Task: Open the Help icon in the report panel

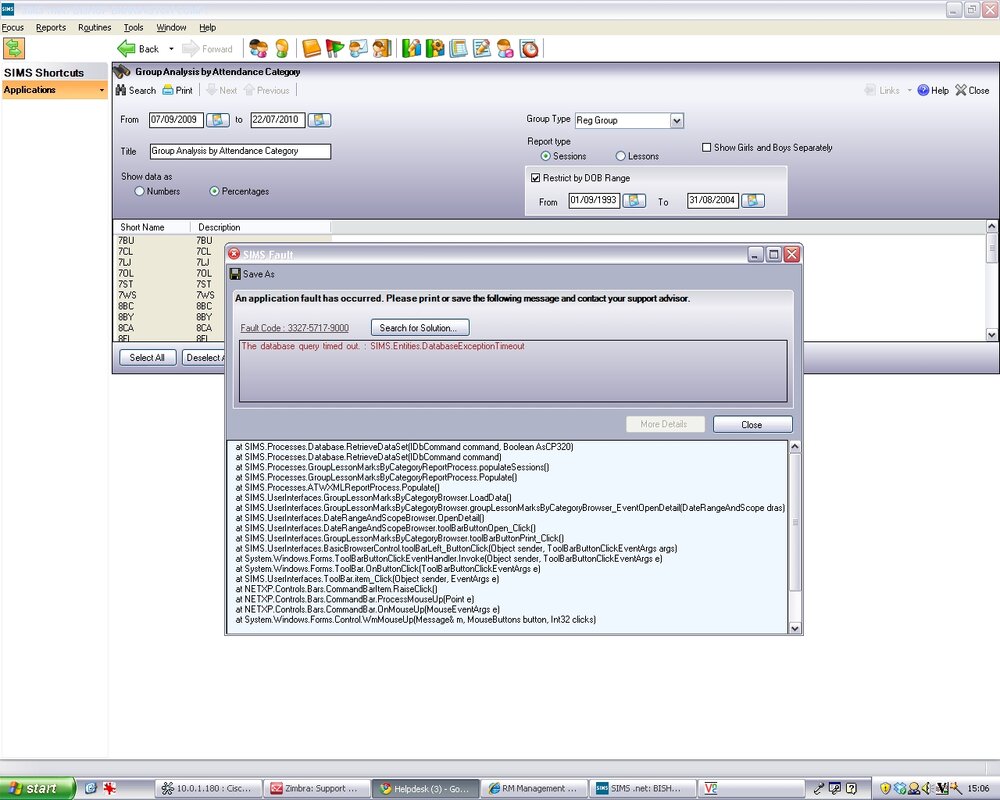Action: point(933,91)
